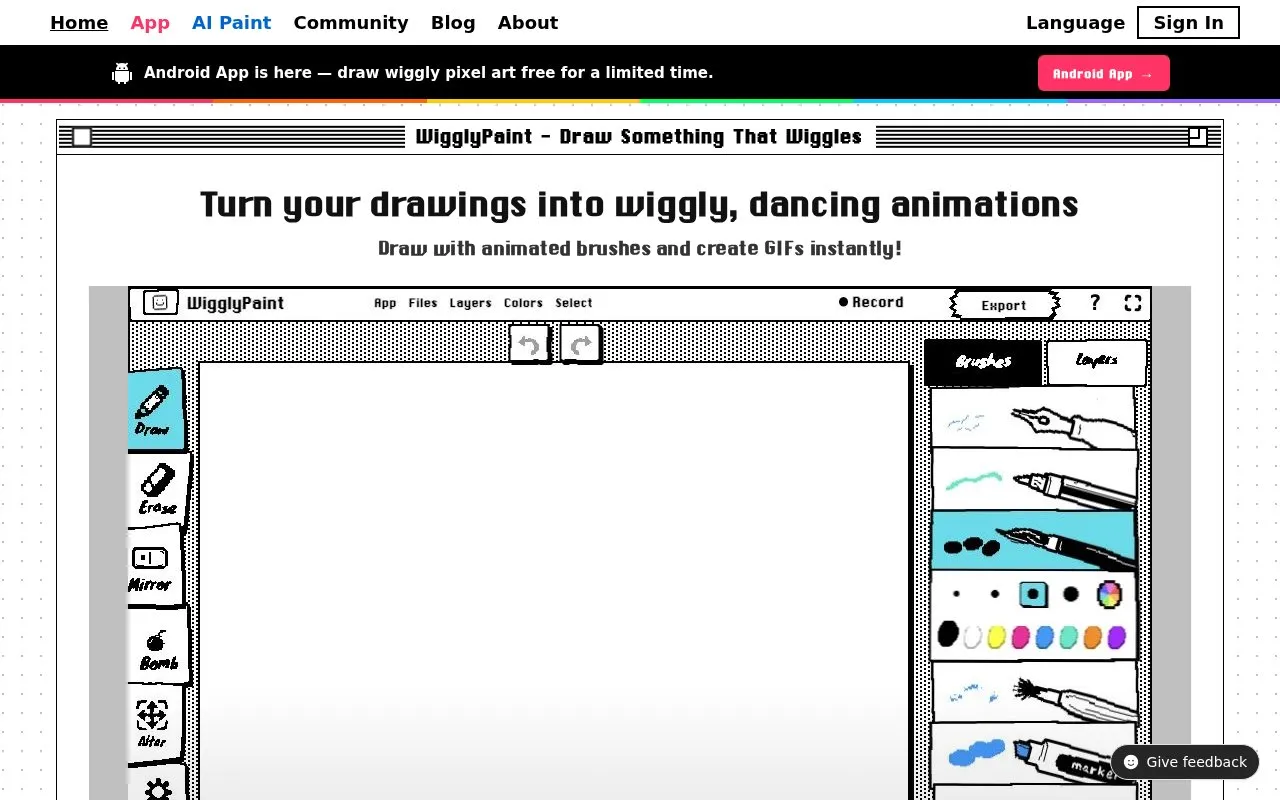
Task: Start recording with Record toggle
Action: [x=871, y=302]
